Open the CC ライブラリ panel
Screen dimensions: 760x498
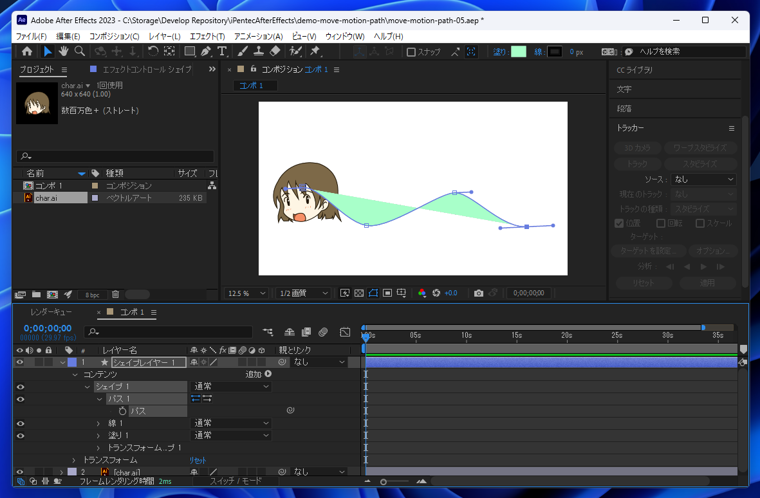(635, 70)
